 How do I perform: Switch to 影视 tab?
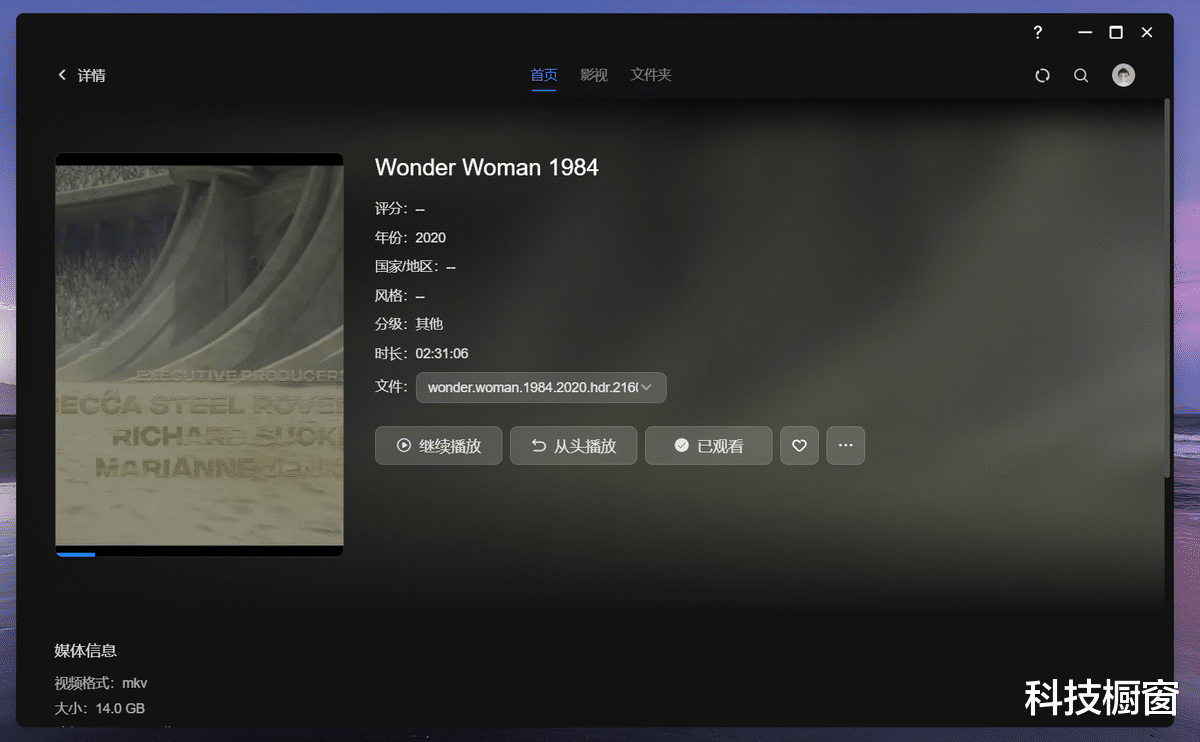pos(594,75)
